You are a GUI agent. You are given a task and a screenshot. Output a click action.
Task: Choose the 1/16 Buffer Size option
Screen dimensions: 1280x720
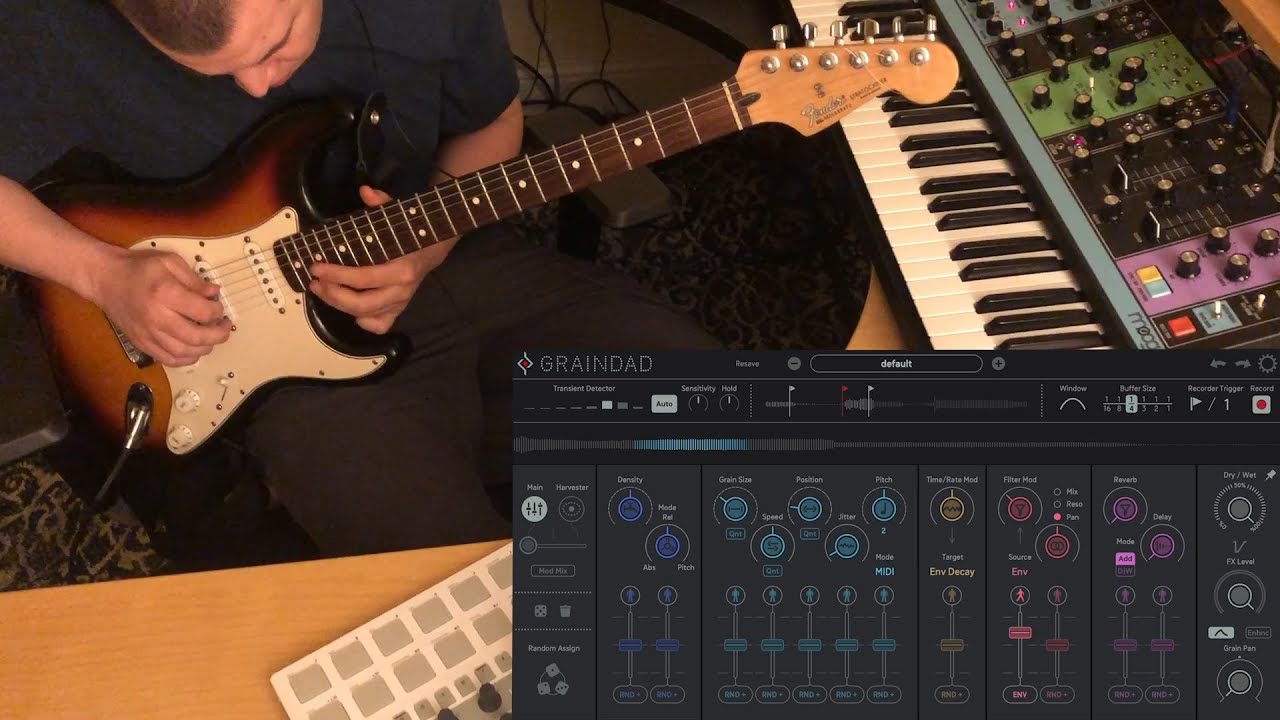click(x=1107, y=404)
